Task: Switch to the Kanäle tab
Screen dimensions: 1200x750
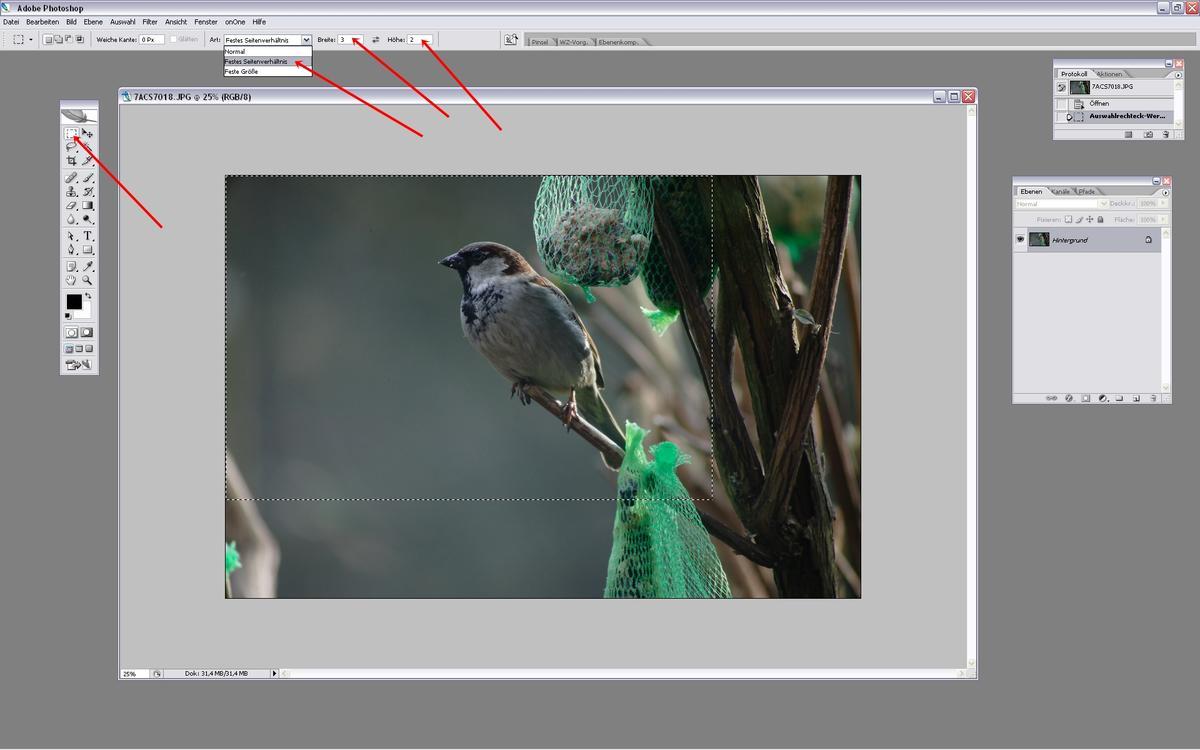Action: pyautogui.click(x=1060, y=191)
